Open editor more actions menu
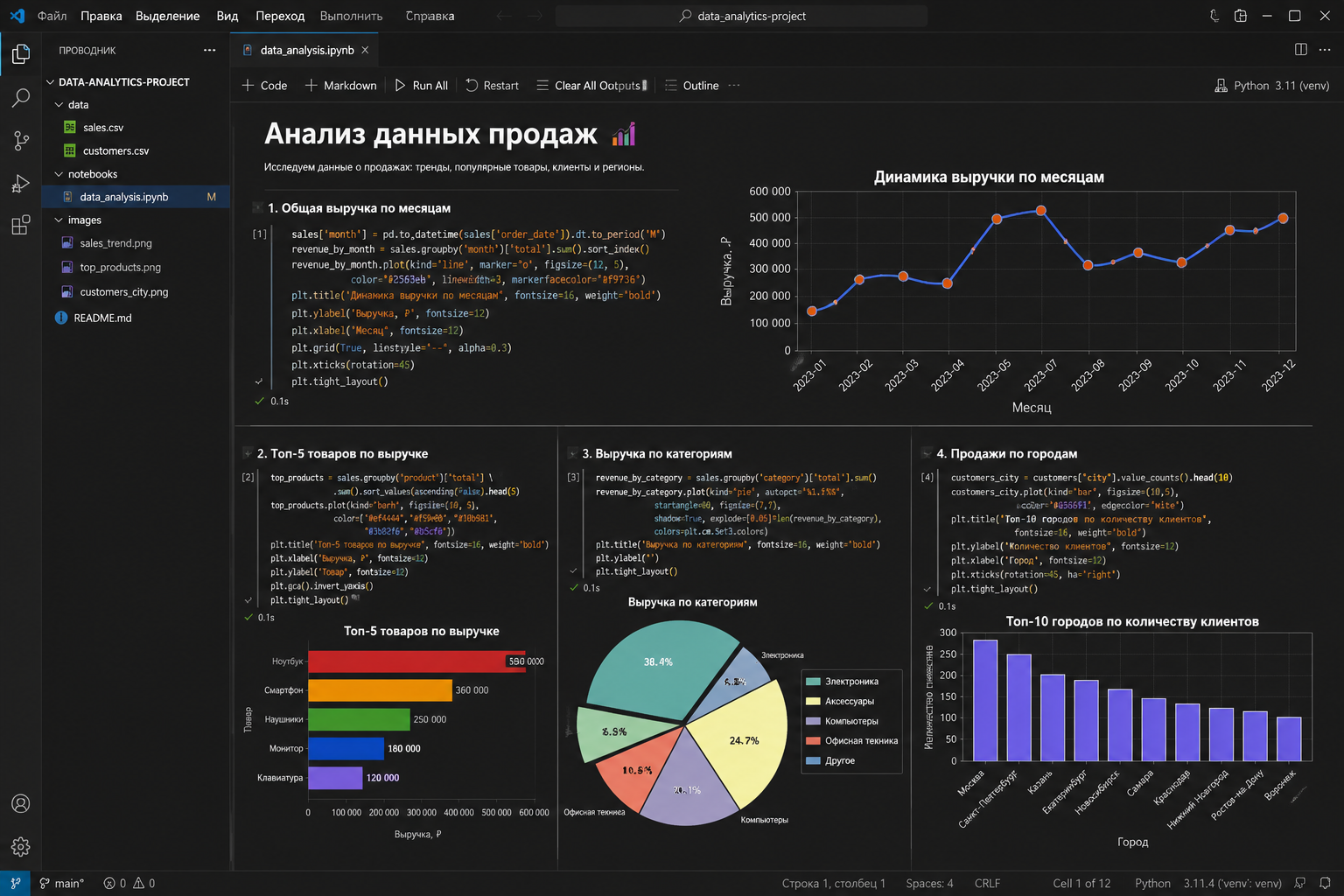1344x896 pixels. tap(1326, 50)
